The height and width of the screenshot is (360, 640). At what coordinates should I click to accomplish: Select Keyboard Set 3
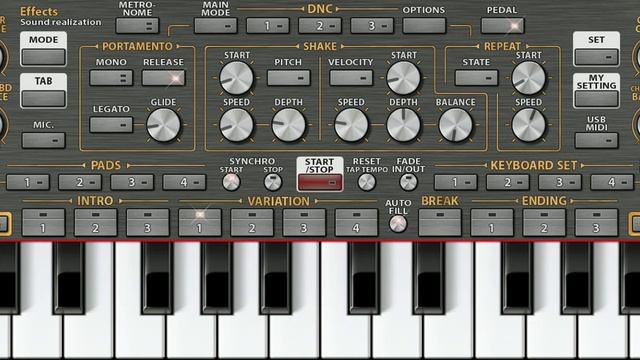click(560, 182)
